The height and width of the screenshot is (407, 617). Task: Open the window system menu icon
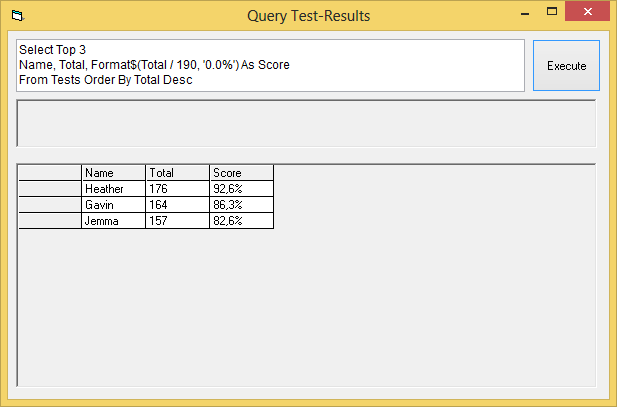pos(17,16)
